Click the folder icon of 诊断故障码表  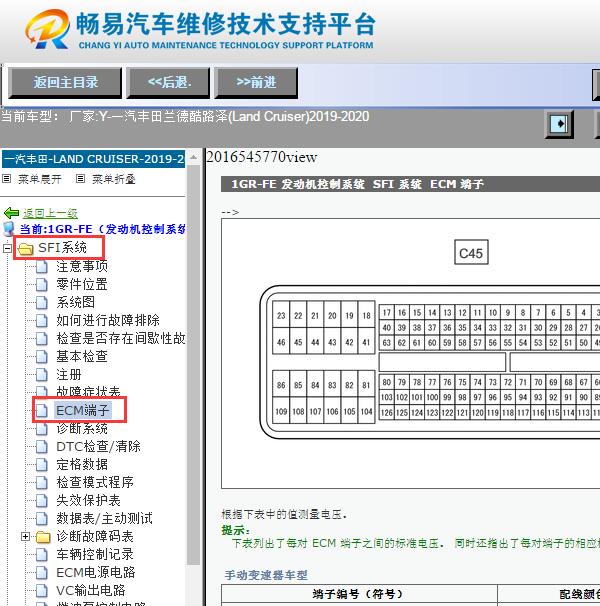pos(43,537)
